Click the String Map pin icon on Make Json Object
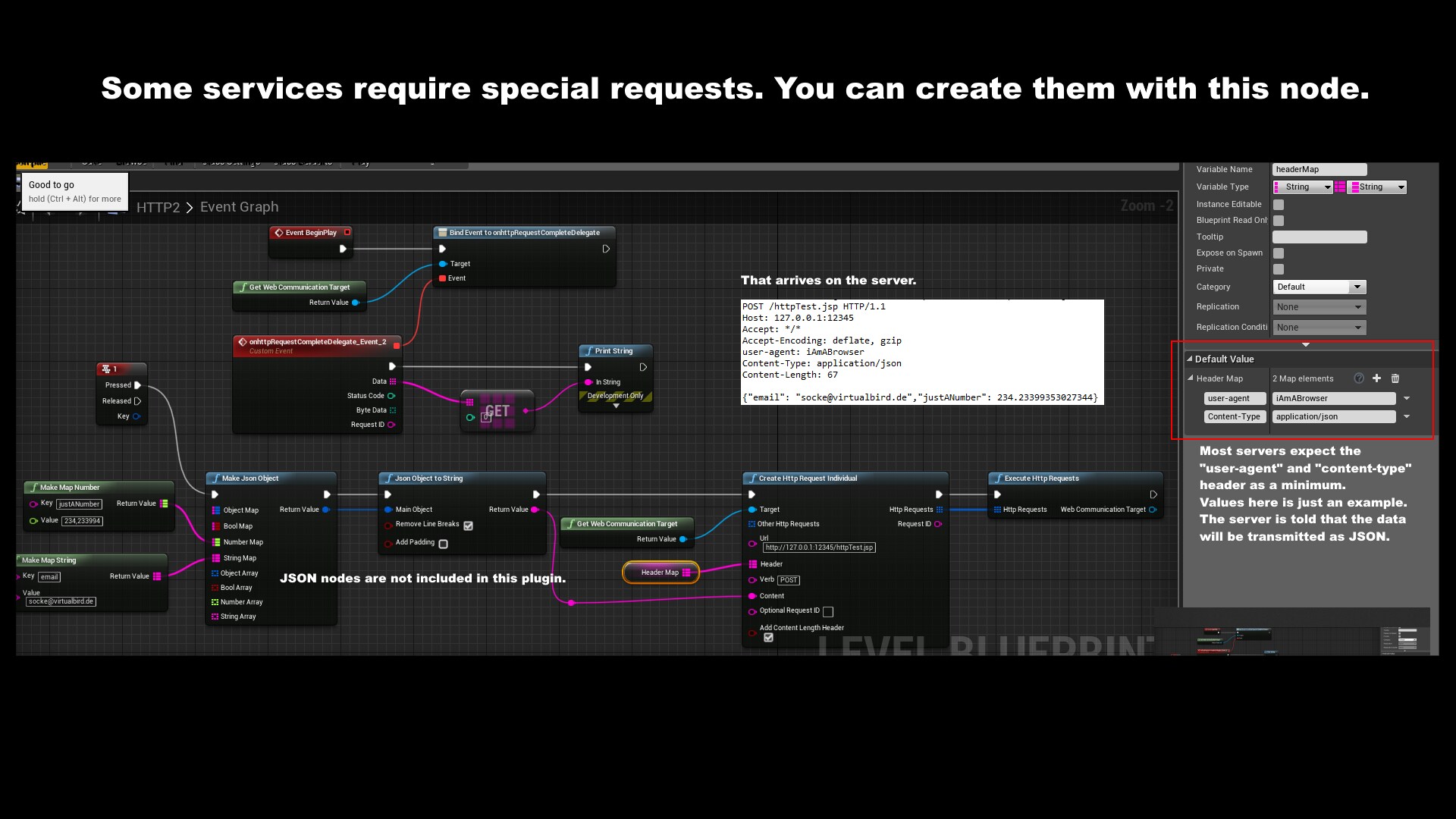The width and height of the screenshot is (1456, 819). click(216, 557)
